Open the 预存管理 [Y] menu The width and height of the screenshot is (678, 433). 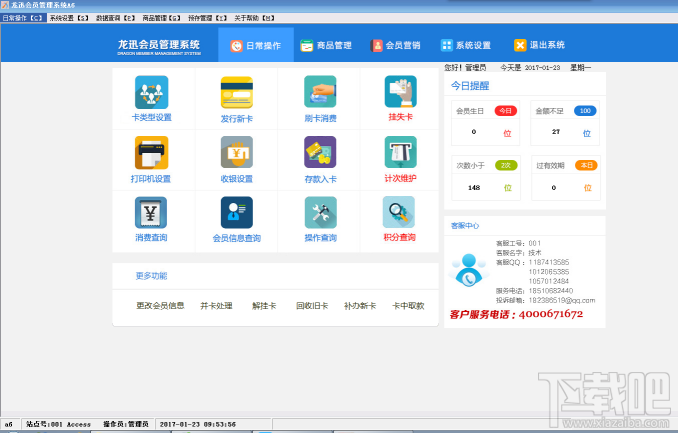(x=208, y=18)
